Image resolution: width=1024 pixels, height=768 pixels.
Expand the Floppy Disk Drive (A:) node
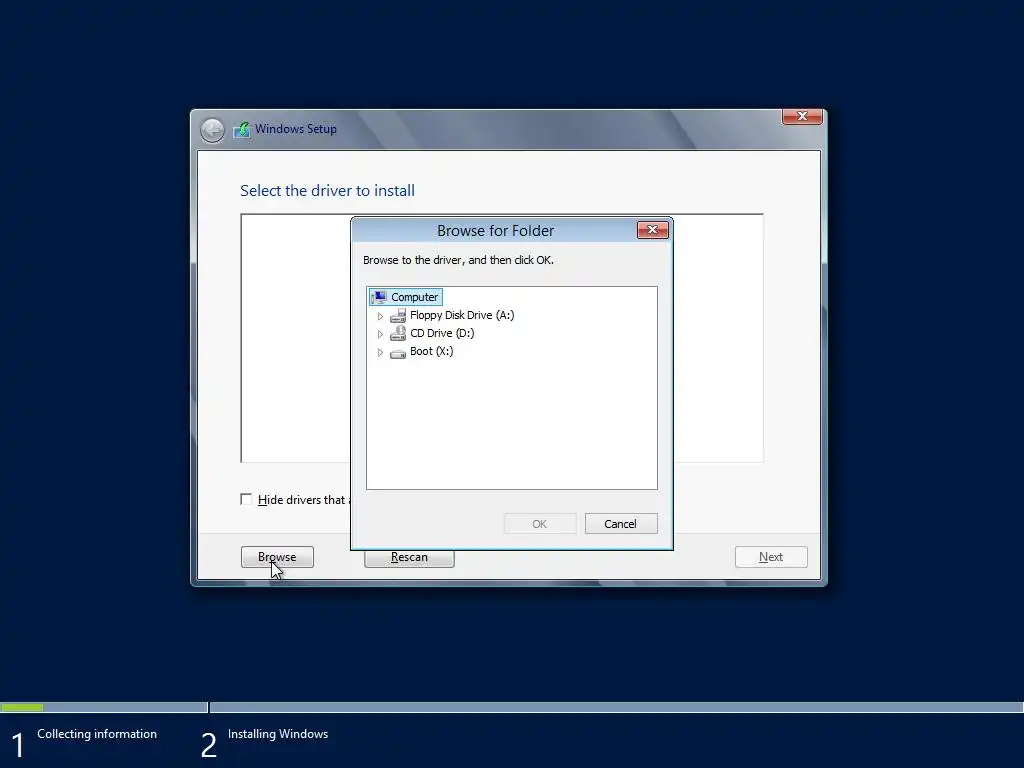[x=380, y=316]
